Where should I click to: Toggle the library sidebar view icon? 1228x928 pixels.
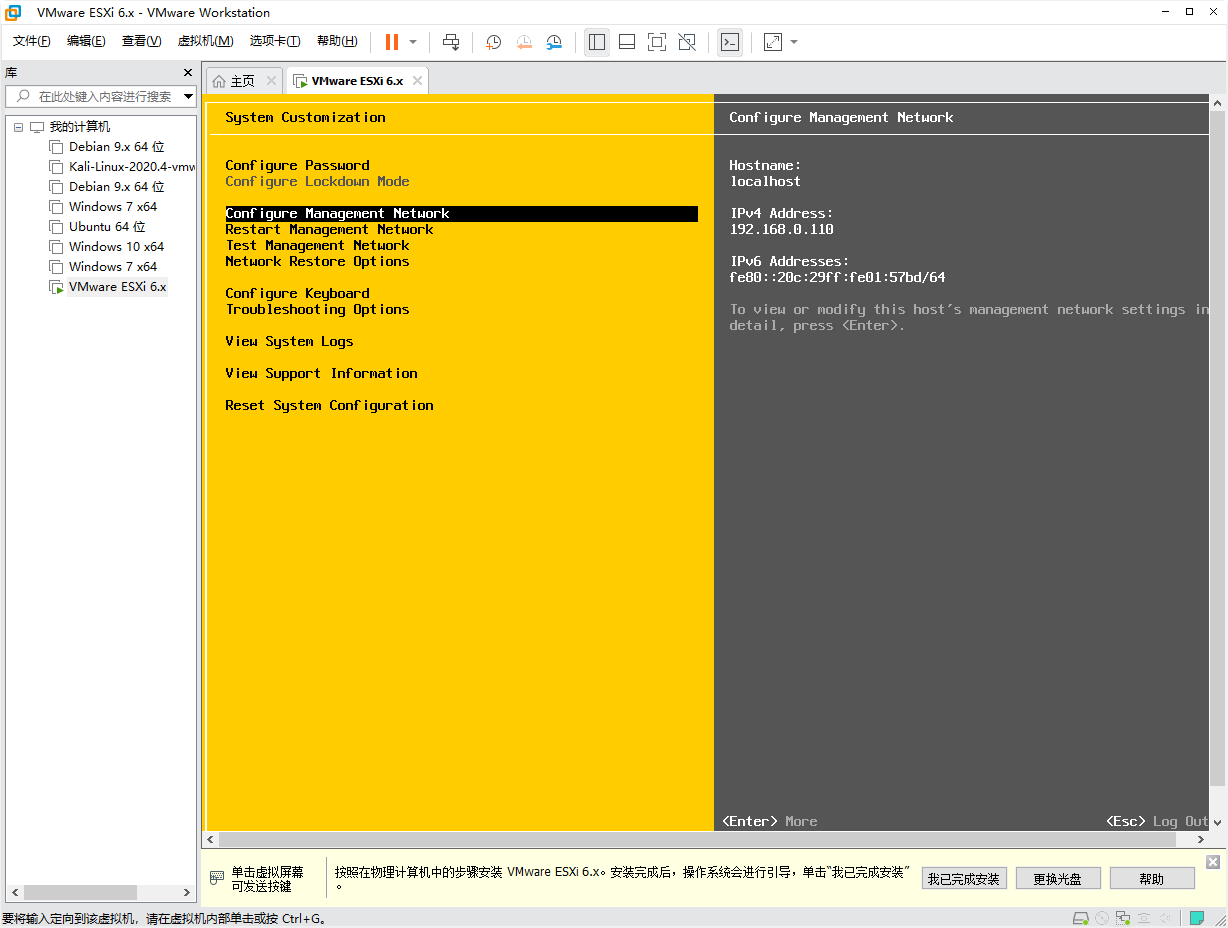click(x=597, y=42)
